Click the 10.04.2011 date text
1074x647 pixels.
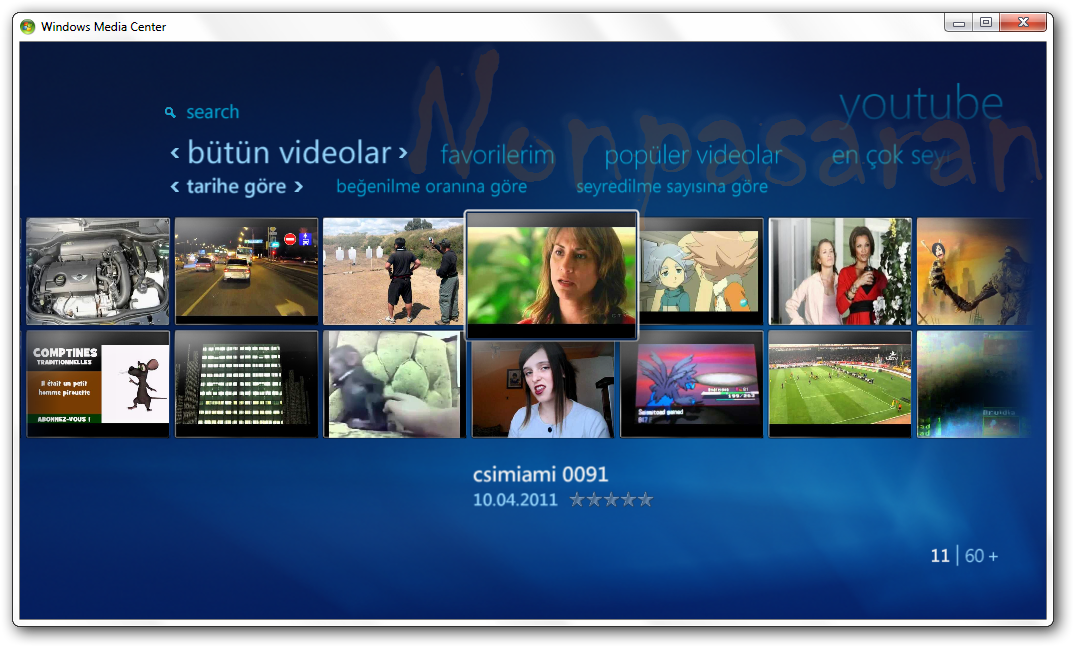click(x=515, y=500)
